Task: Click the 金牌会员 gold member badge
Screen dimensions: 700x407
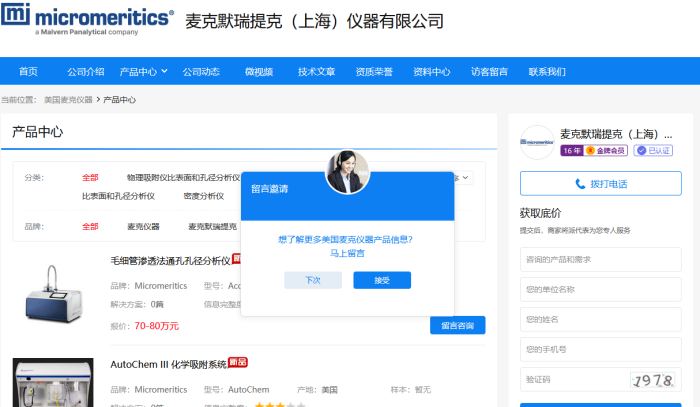Action: coord(606,151)
